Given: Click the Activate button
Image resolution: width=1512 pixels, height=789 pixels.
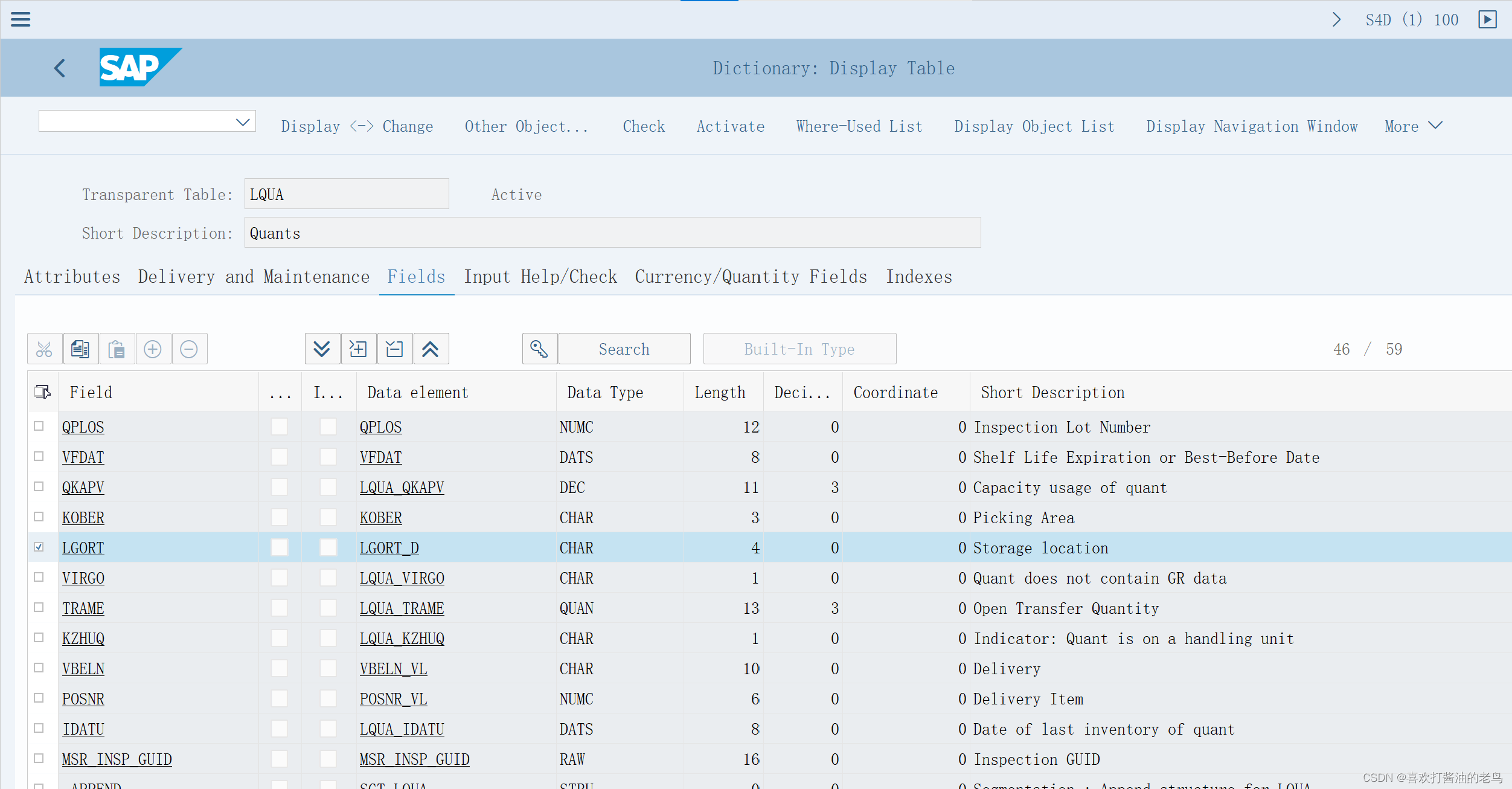Looking at the screenshot, I should 730,126.
